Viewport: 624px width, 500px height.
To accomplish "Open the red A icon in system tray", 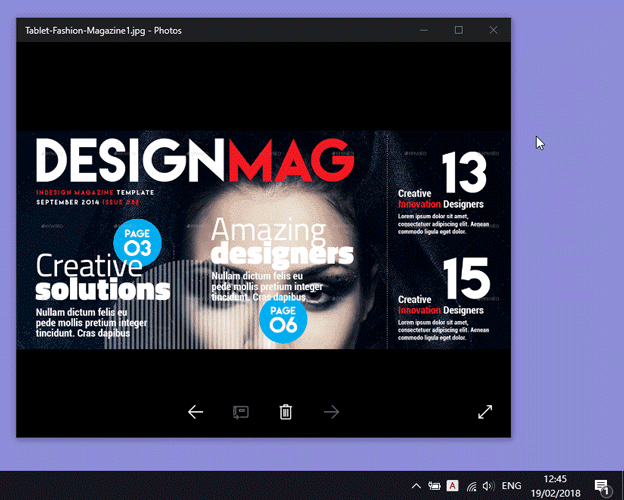I will pyautogui.click(x=452, y=486).
